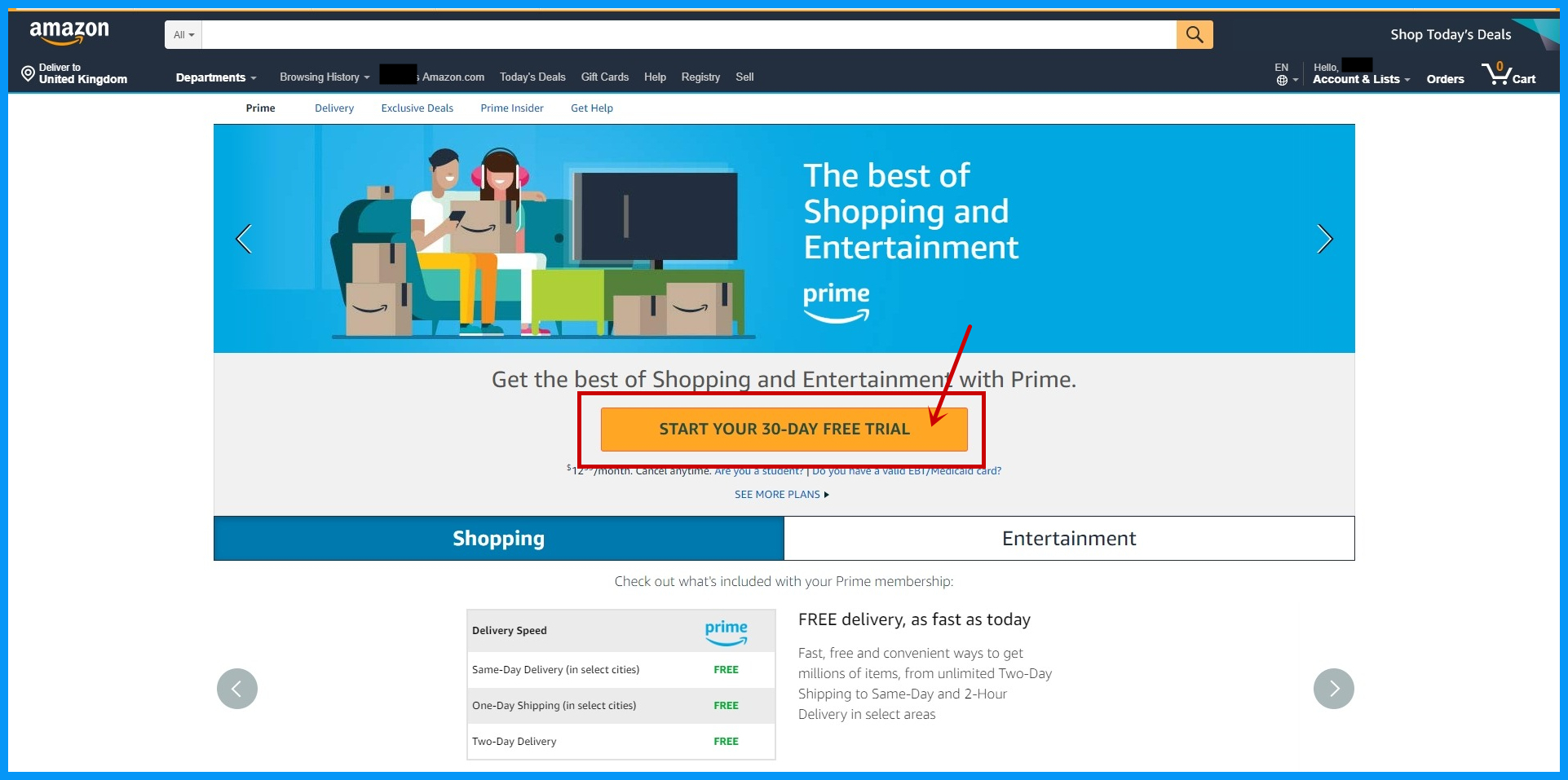Open the Help nav link
Screen dimensions: 1568x780
(655, 77)
